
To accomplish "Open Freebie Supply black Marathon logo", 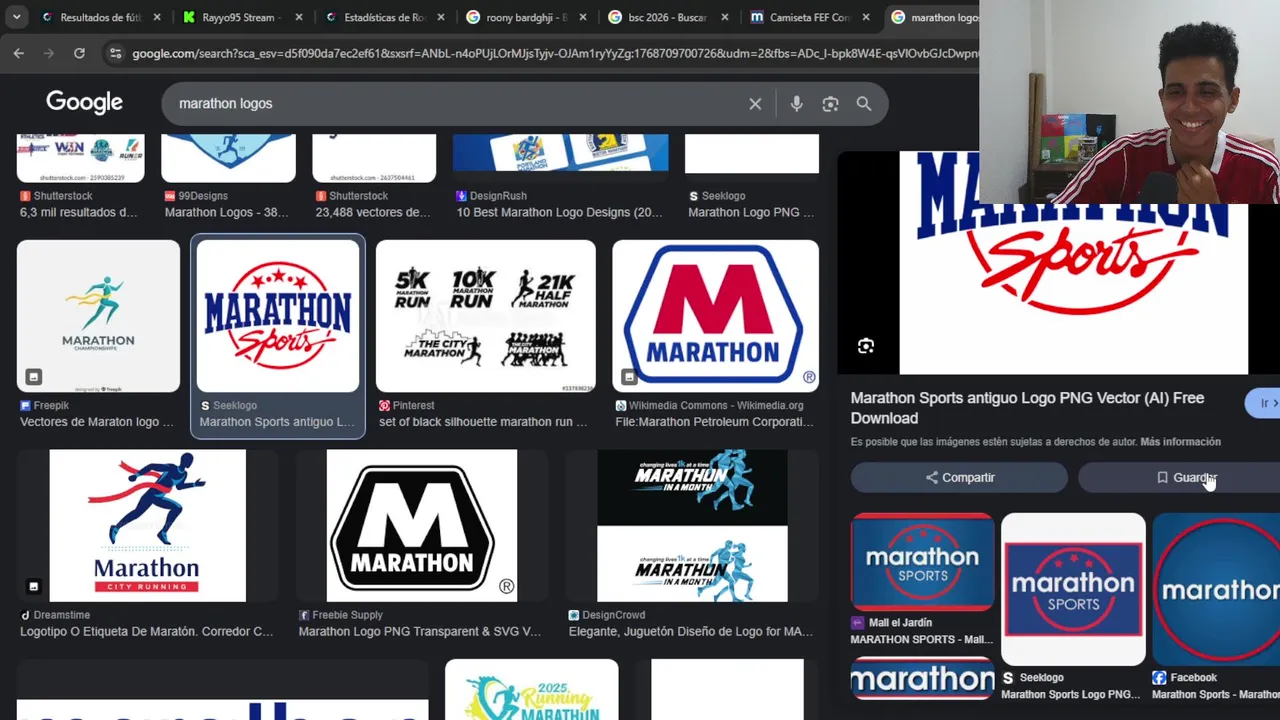I will click(x=421, y=526).
